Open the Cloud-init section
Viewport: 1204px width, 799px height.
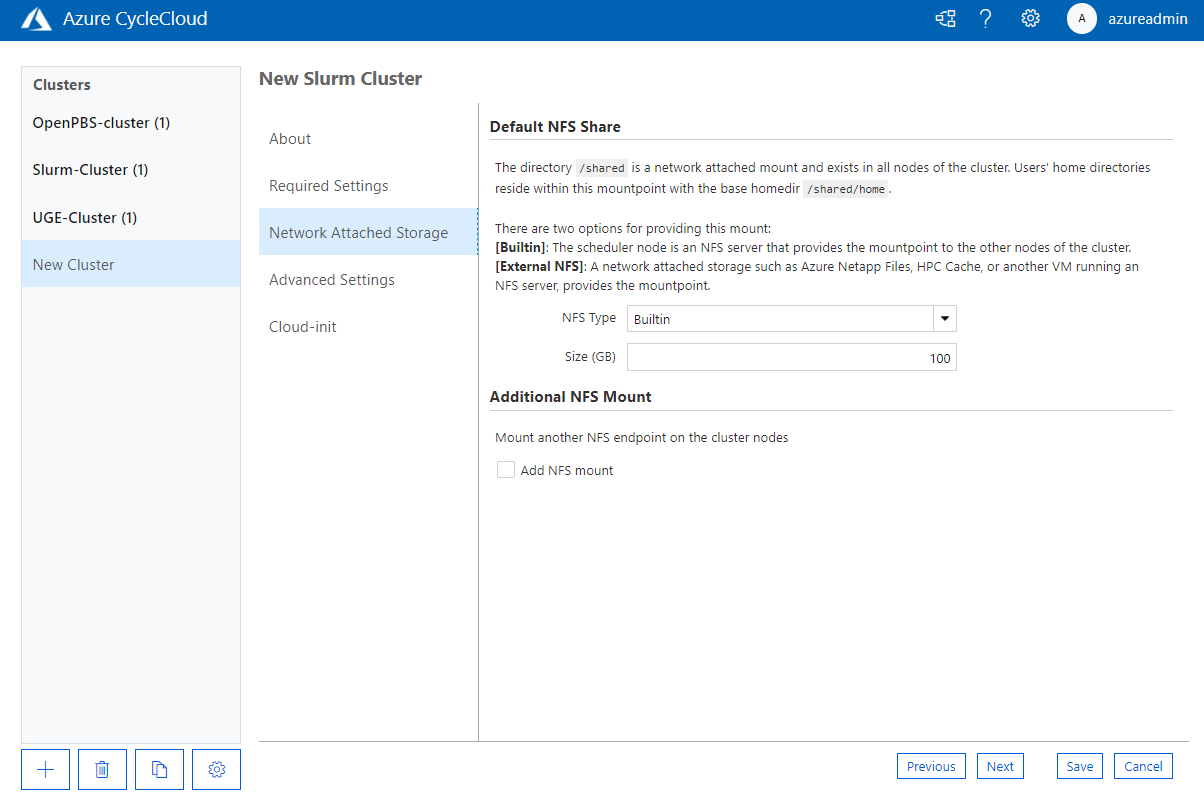coord(302,326)
